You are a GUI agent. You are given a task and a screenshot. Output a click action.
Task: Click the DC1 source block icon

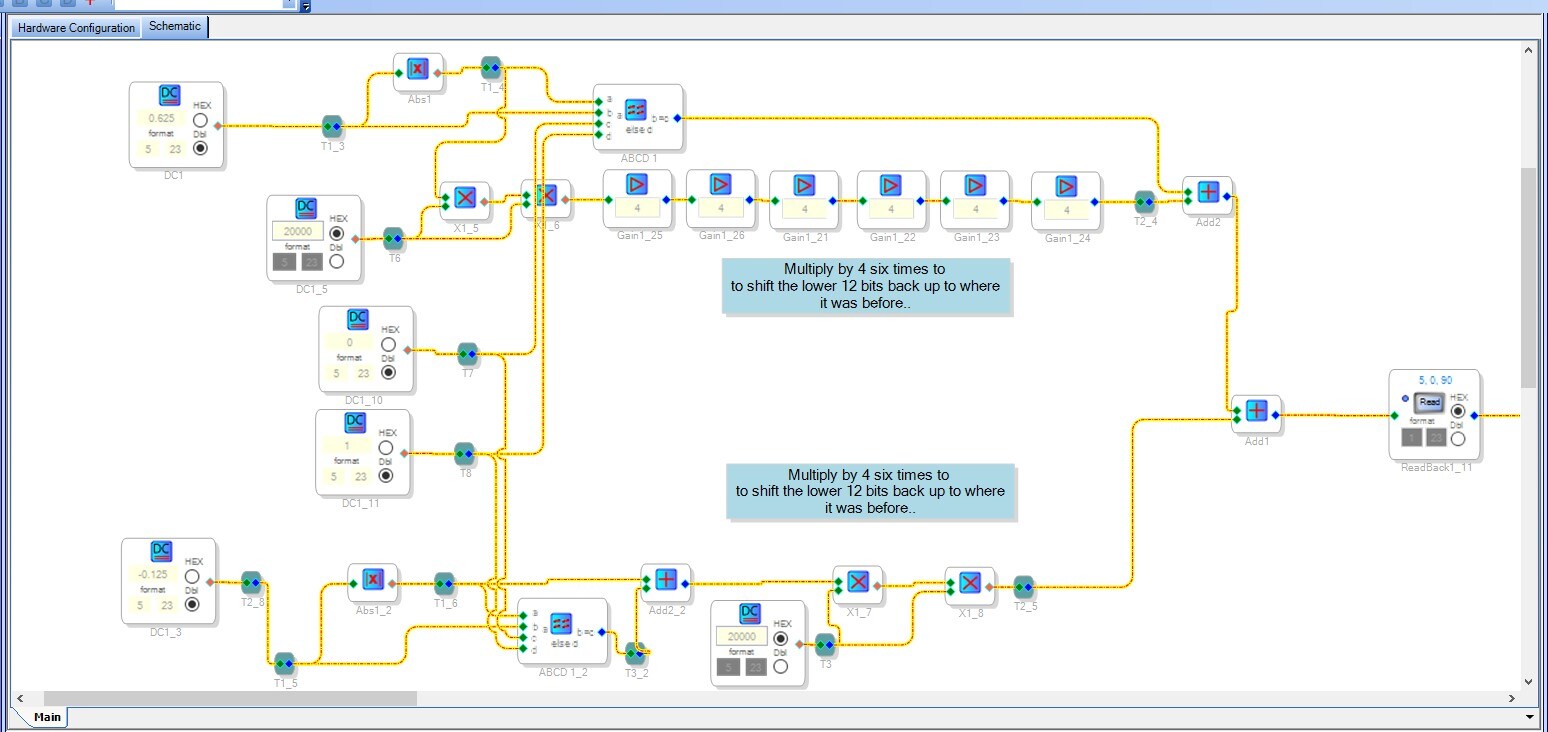170,95
